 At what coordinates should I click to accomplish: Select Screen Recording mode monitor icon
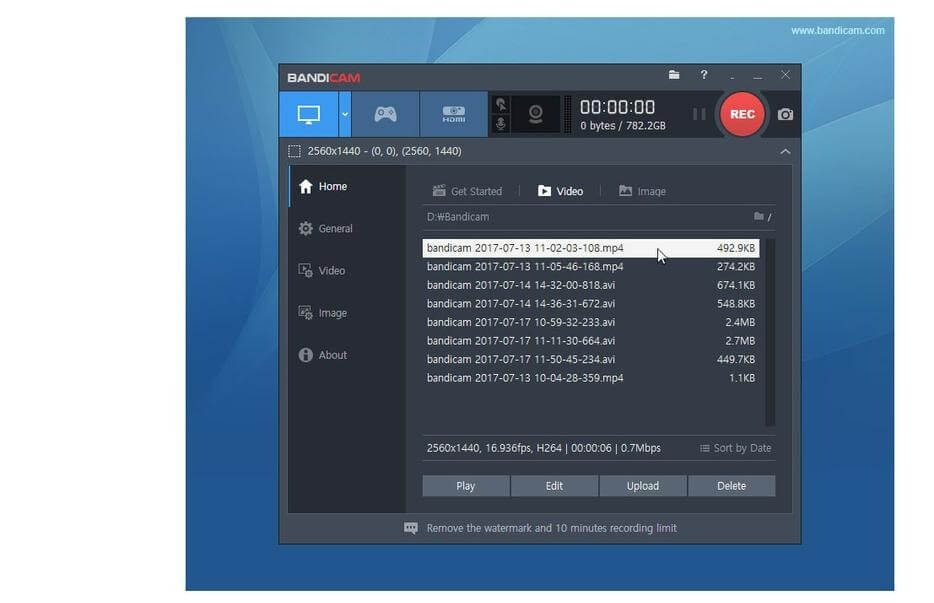click(x=309, y=114)
